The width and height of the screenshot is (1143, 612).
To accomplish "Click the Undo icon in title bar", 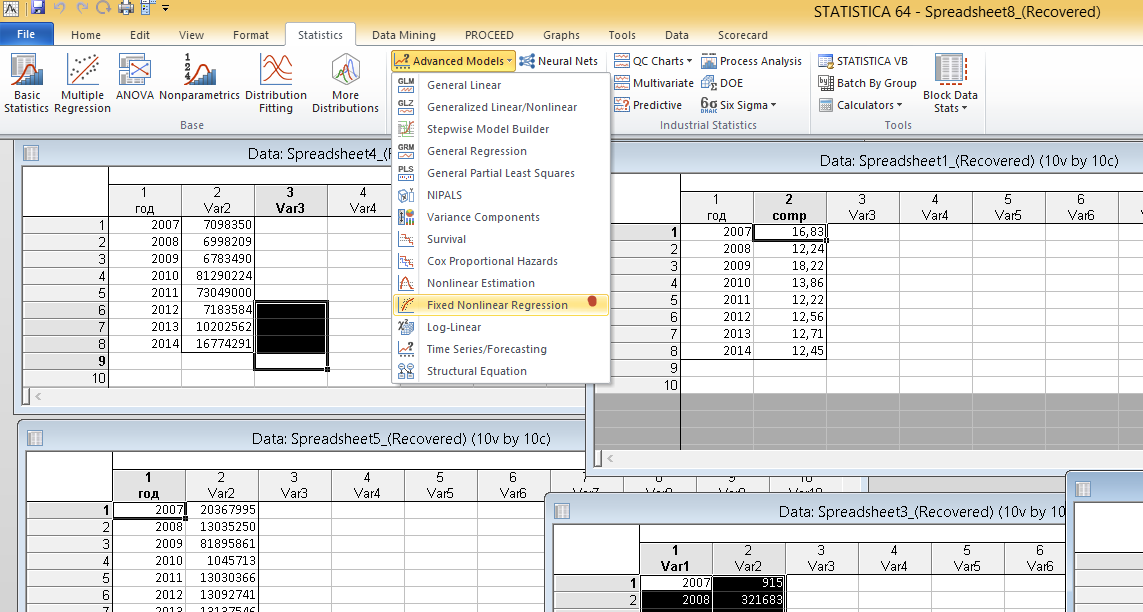I will (60, 8).
